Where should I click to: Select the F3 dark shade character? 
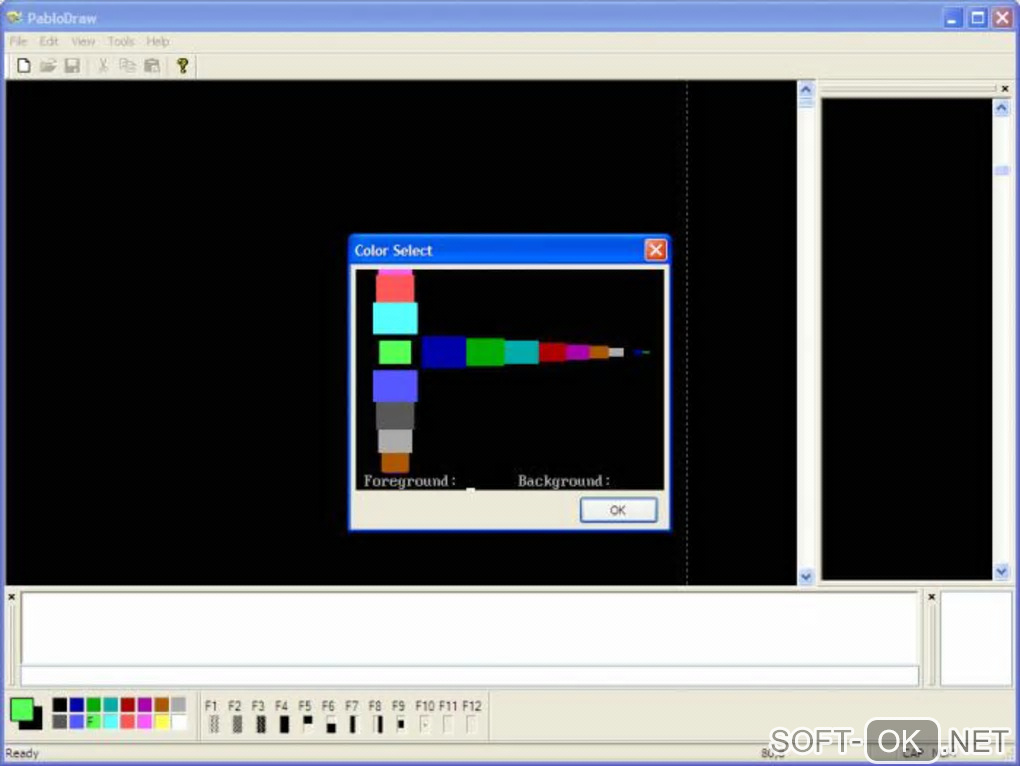tap(260, 724)
